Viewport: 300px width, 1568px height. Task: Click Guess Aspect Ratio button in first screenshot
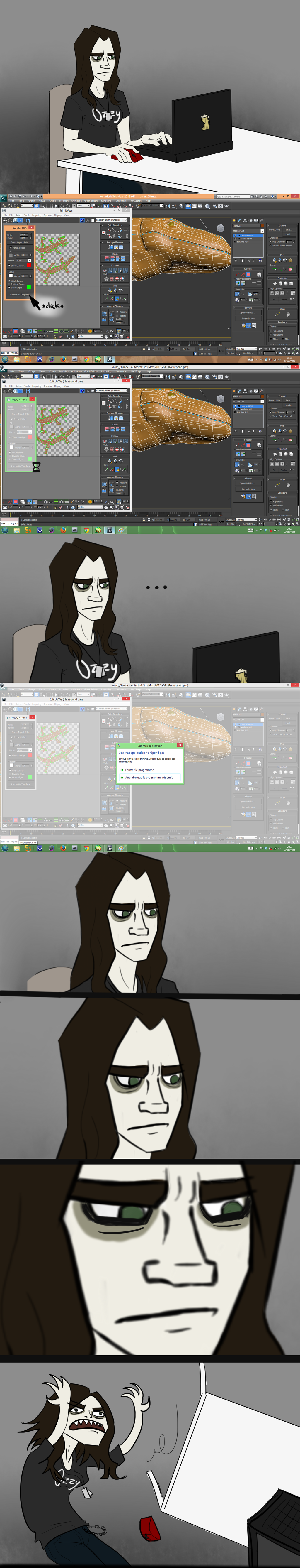click(x=19, y=242)
